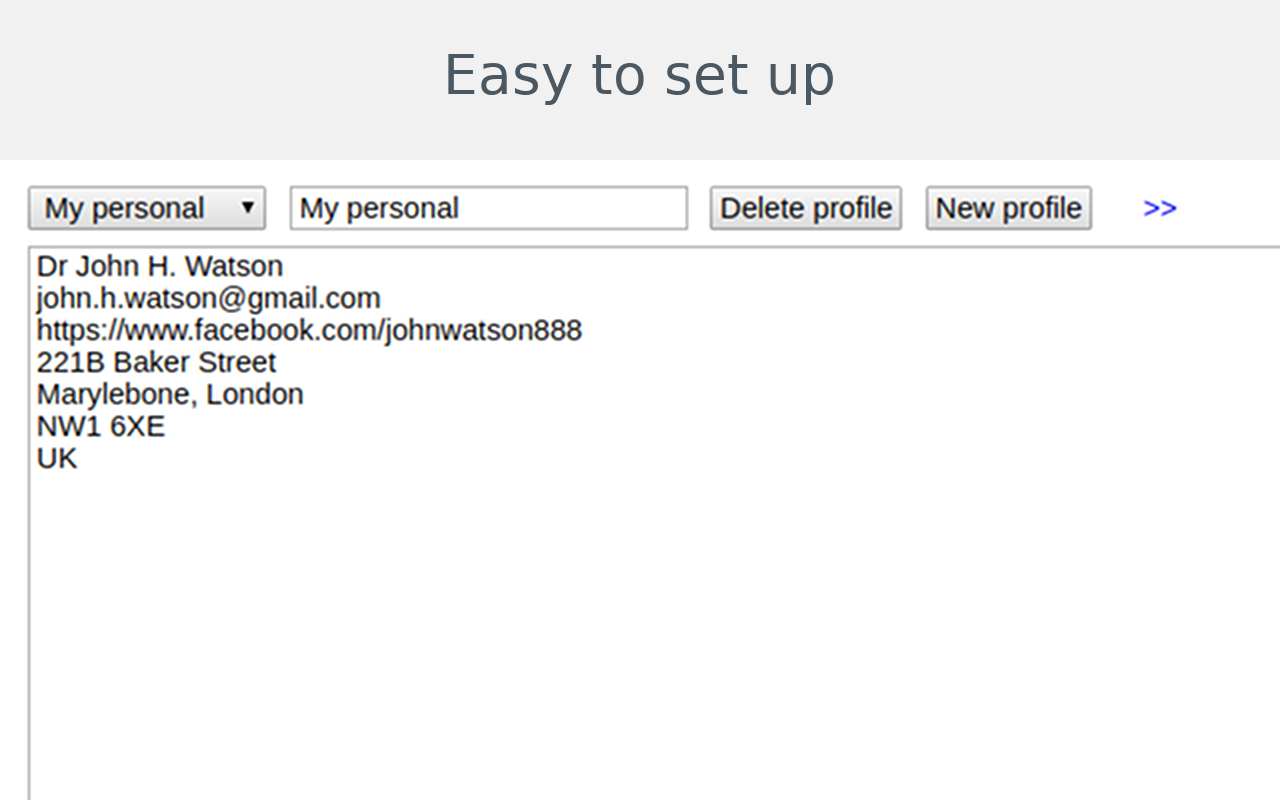1280x800 pixels.
Task: Click the profile dropdown arrow
Action: (x=248, y=208)
